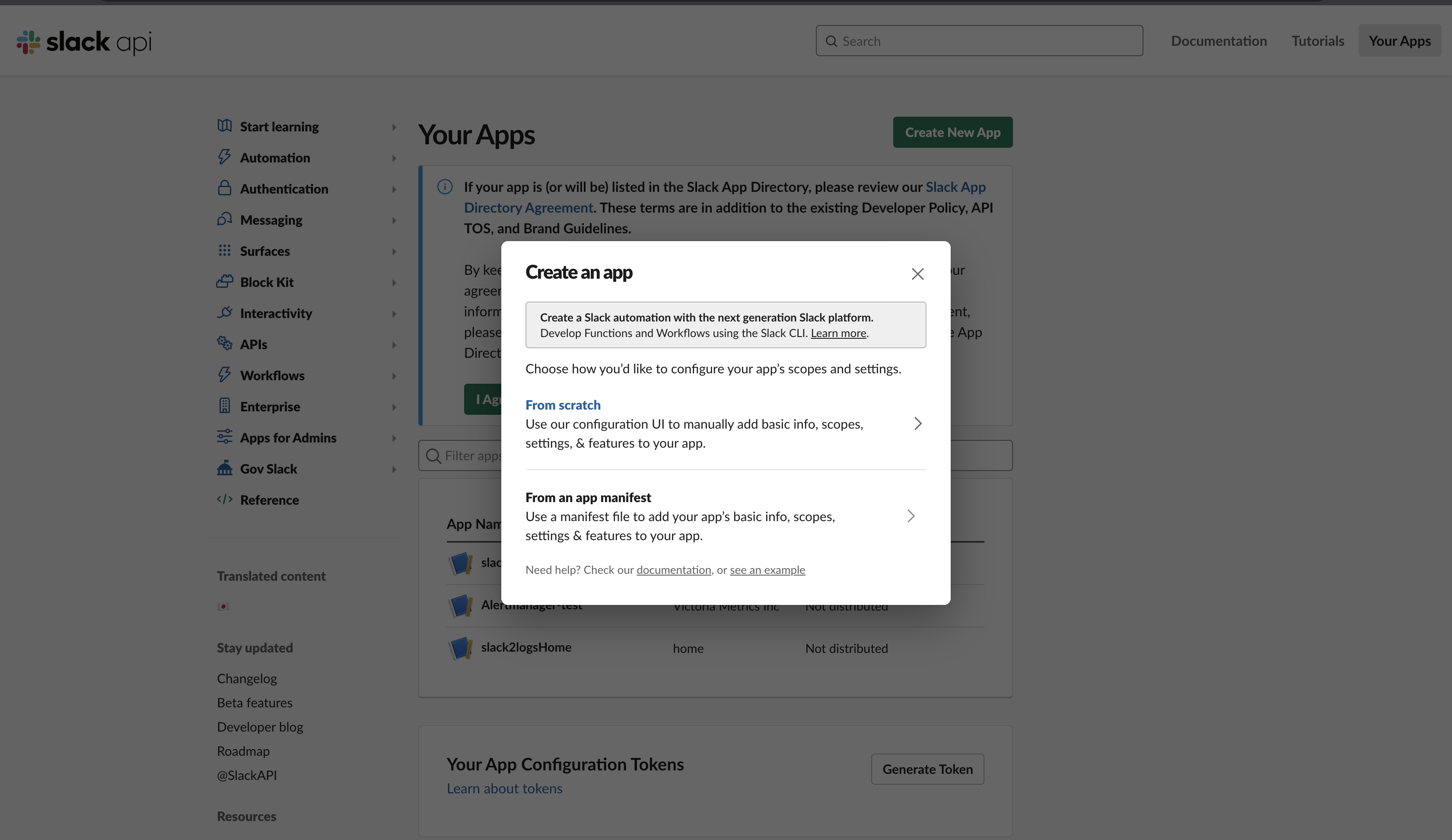
Task: Select Messaging in the sidebar
Action: 271,220
